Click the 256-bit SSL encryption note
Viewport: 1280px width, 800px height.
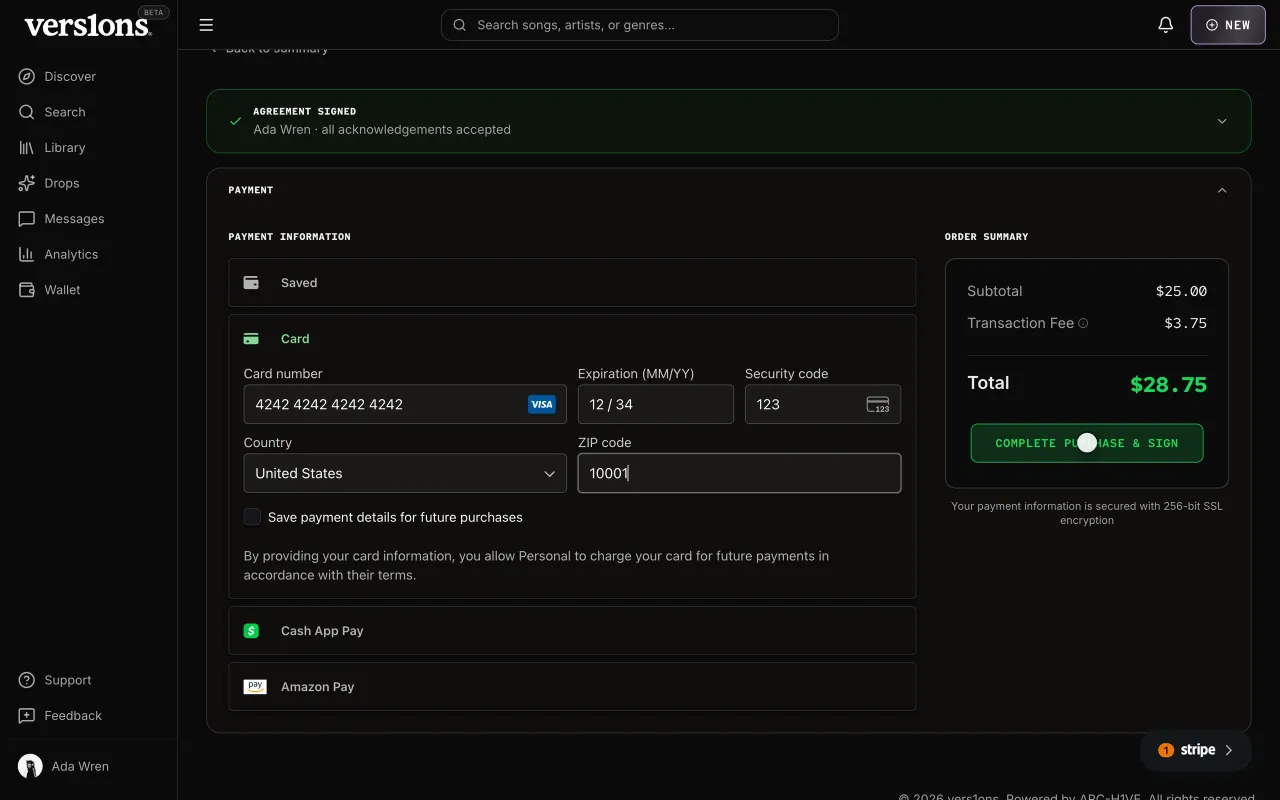pos(1087,513)
